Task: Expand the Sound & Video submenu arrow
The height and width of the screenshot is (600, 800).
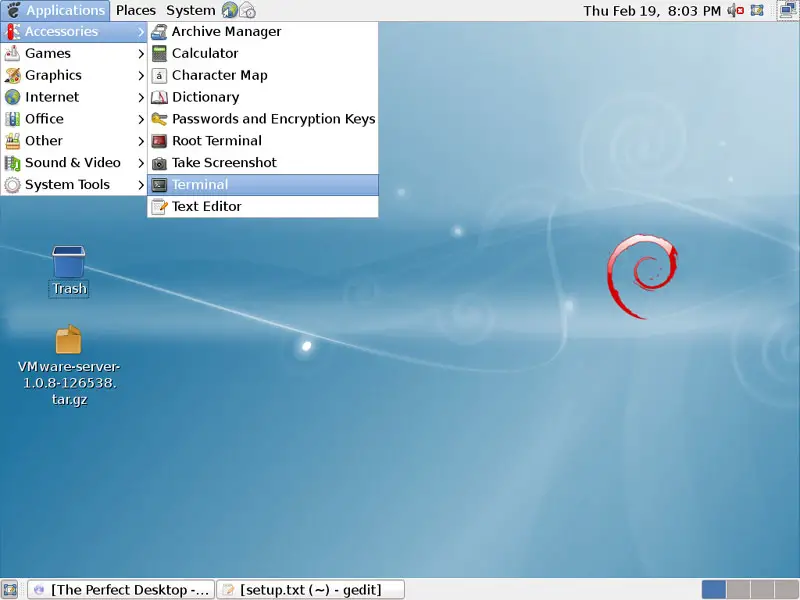Action: click(x=141, y=163)
